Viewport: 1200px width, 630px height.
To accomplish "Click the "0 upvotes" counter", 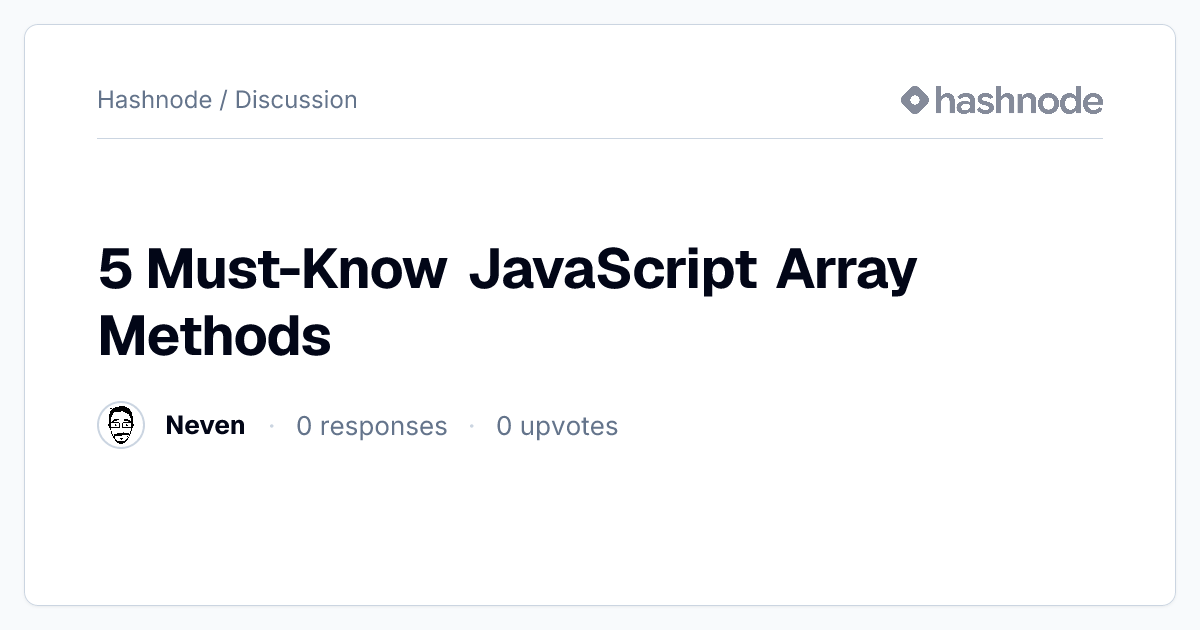I will pos(557,426).
